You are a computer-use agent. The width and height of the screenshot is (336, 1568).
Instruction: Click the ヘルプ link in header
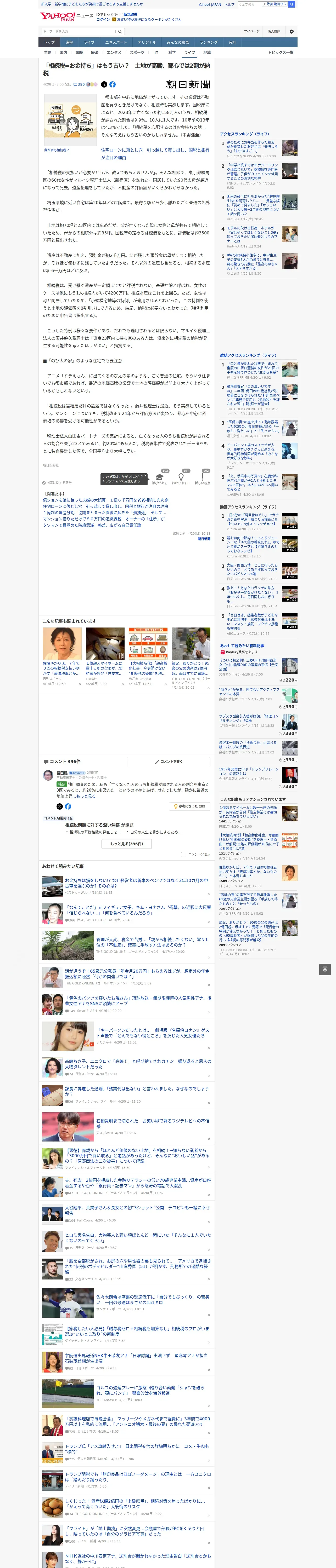(x=229, y=4)
